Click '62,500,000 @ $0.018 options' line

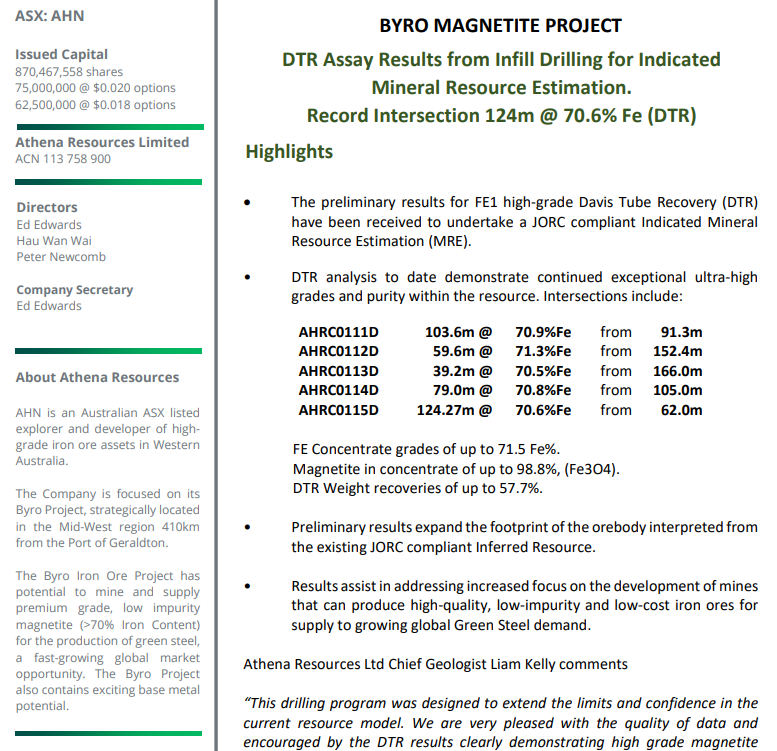click(x=95, y=105)
